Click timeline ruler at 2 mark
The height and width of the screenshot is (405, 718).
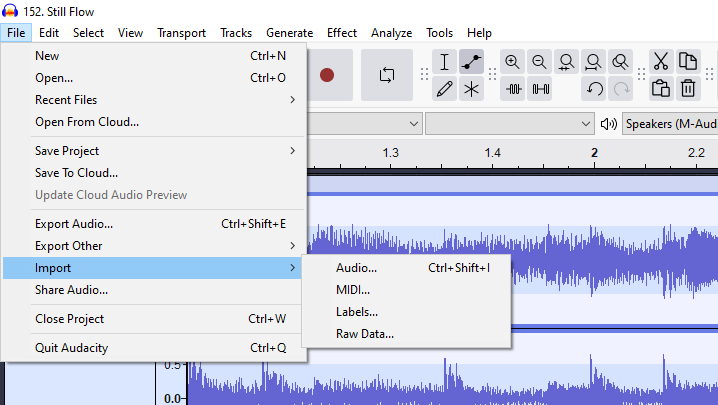[594, 153]
